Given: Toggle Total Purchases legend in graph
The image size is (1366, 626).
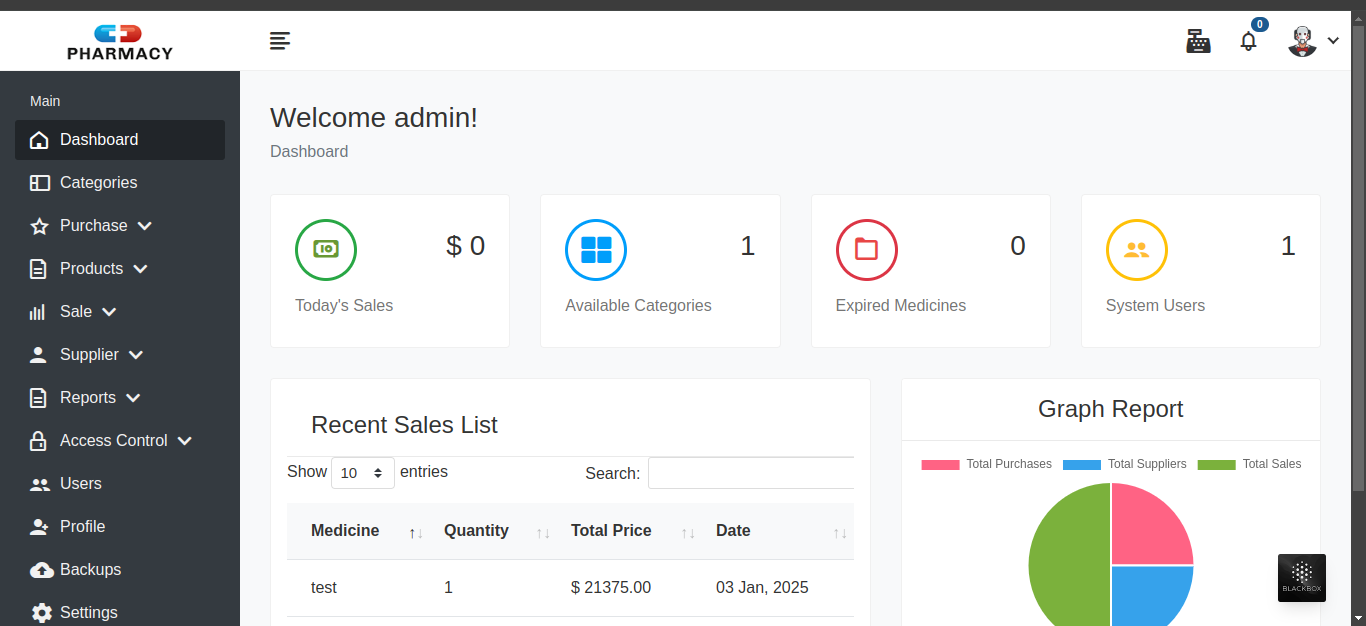Looking at the screenshot, I should [986, 464].
